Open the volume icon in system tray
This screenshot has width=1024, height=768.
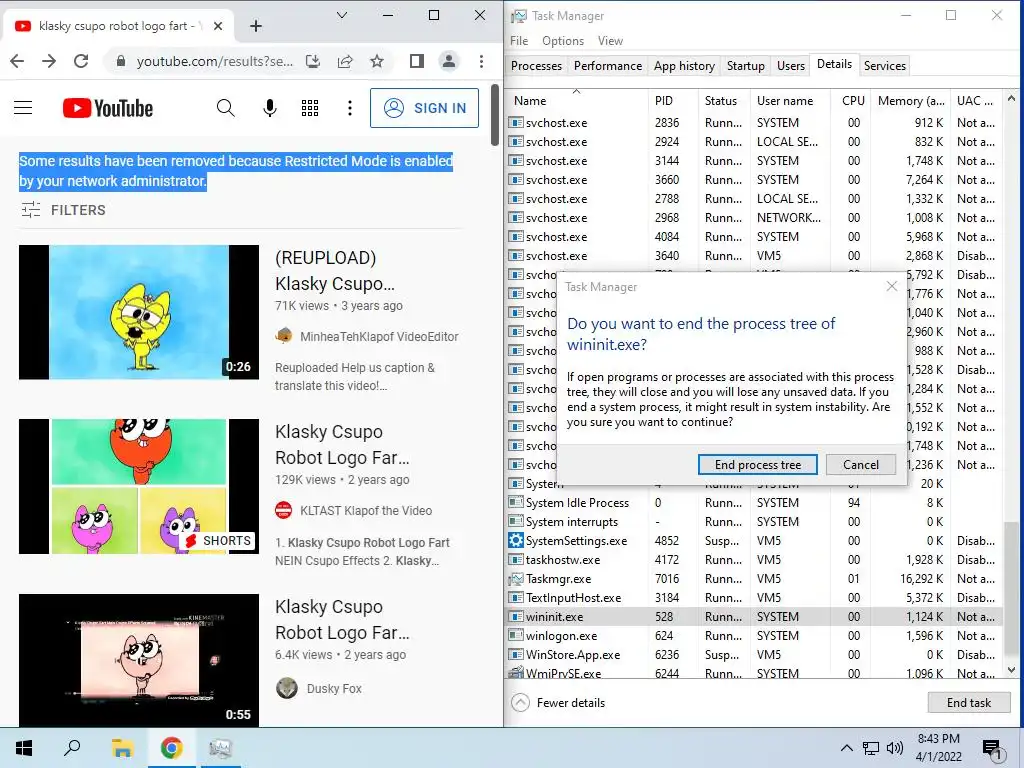(895, 748)
